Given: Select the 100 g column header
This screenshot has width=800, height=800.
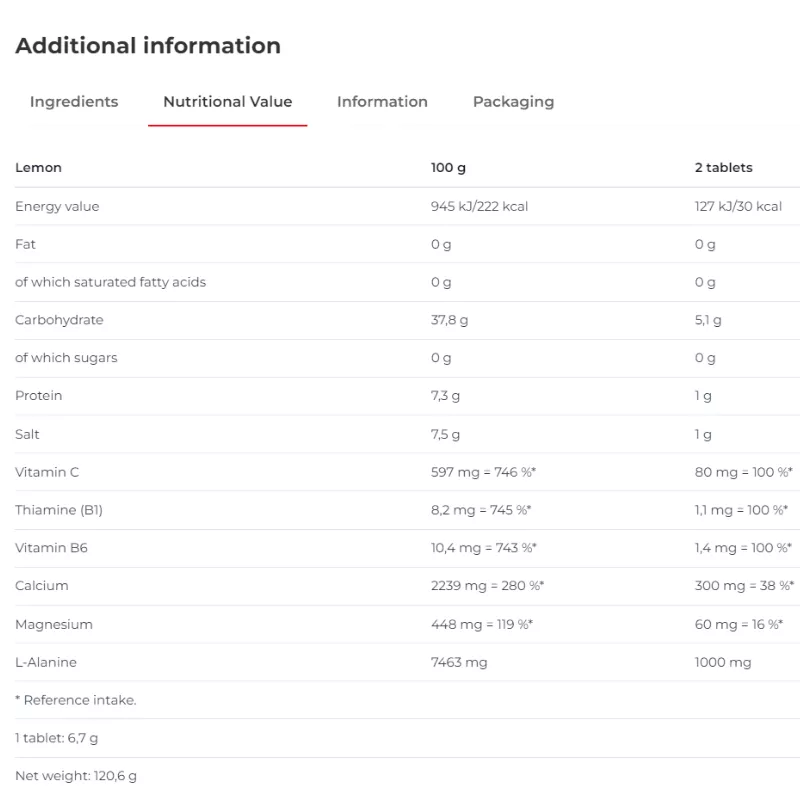Looking at the screenshot, I should 448,168.
